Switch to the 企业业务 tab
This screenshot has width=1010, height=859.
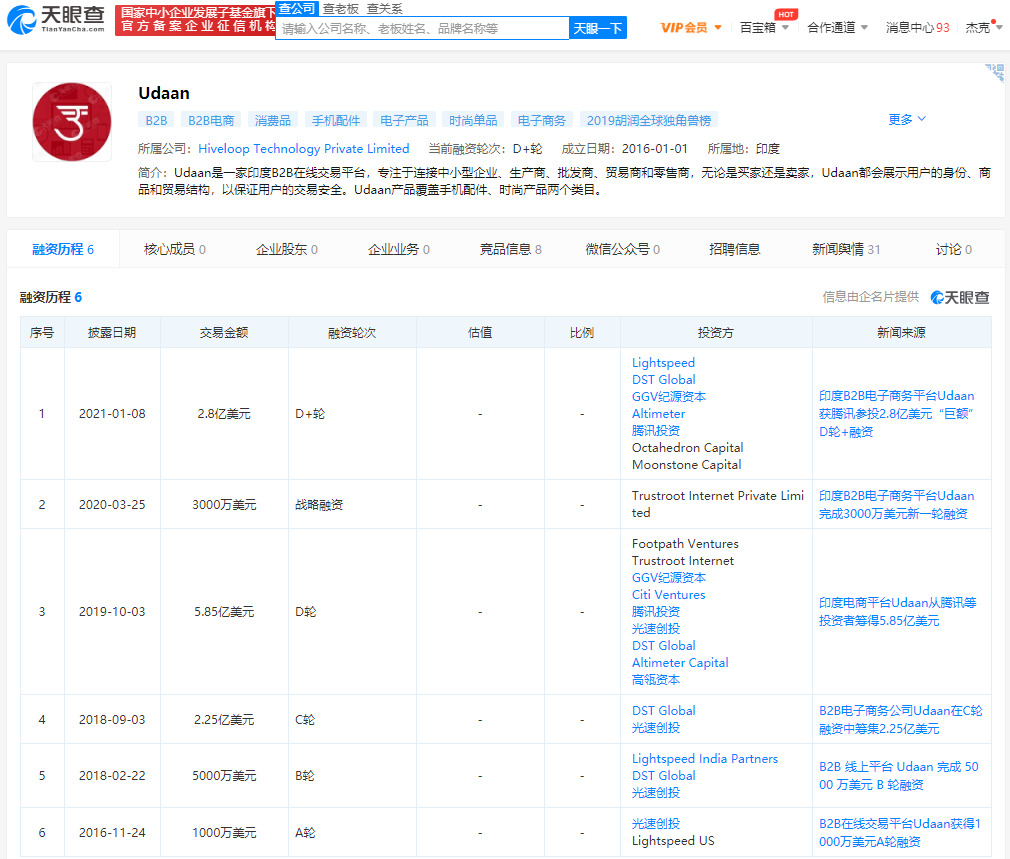(x=399, y=249)
